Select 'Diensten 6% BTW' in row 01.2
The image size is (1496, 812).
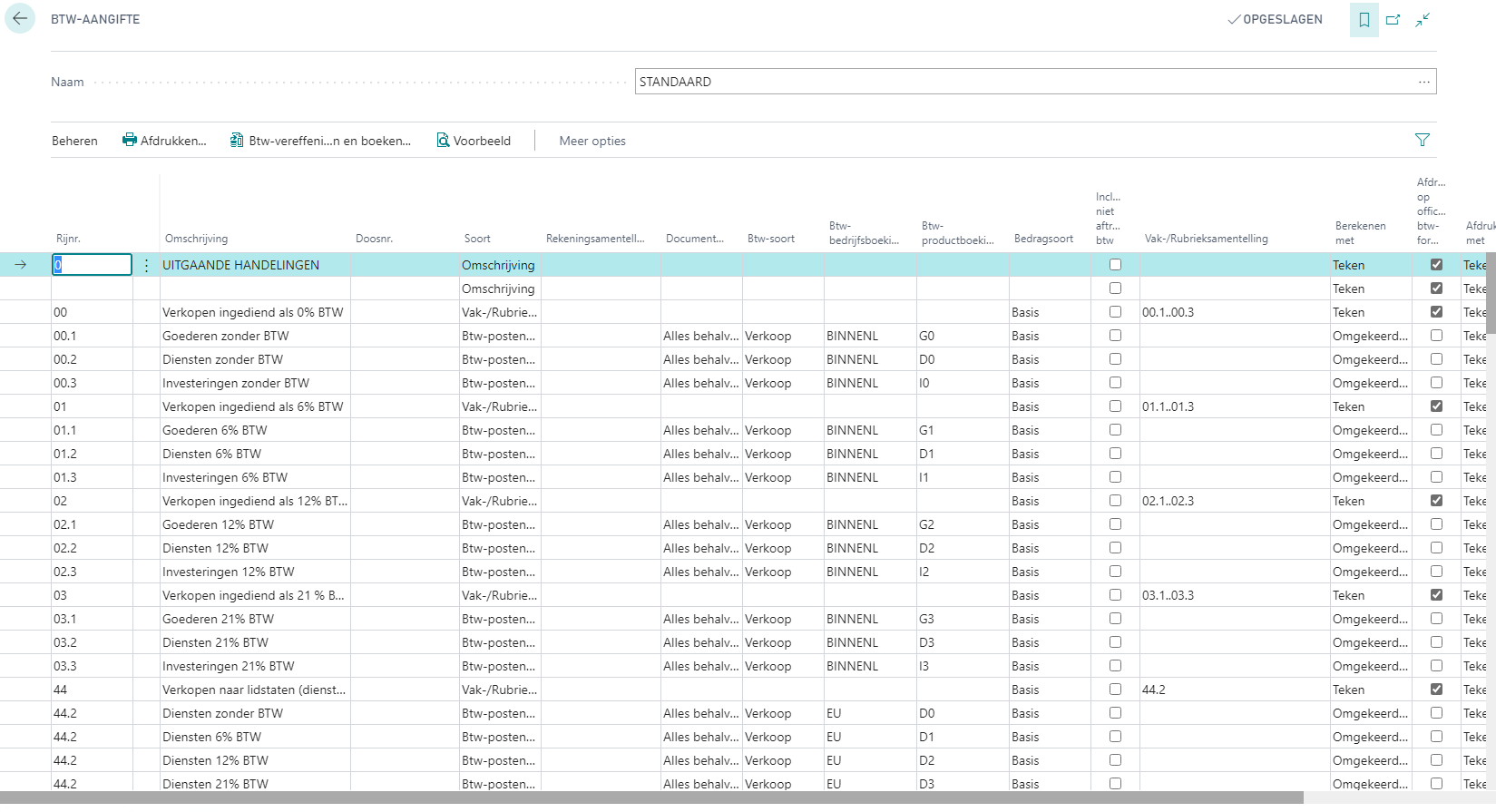(x=255, y=454)
